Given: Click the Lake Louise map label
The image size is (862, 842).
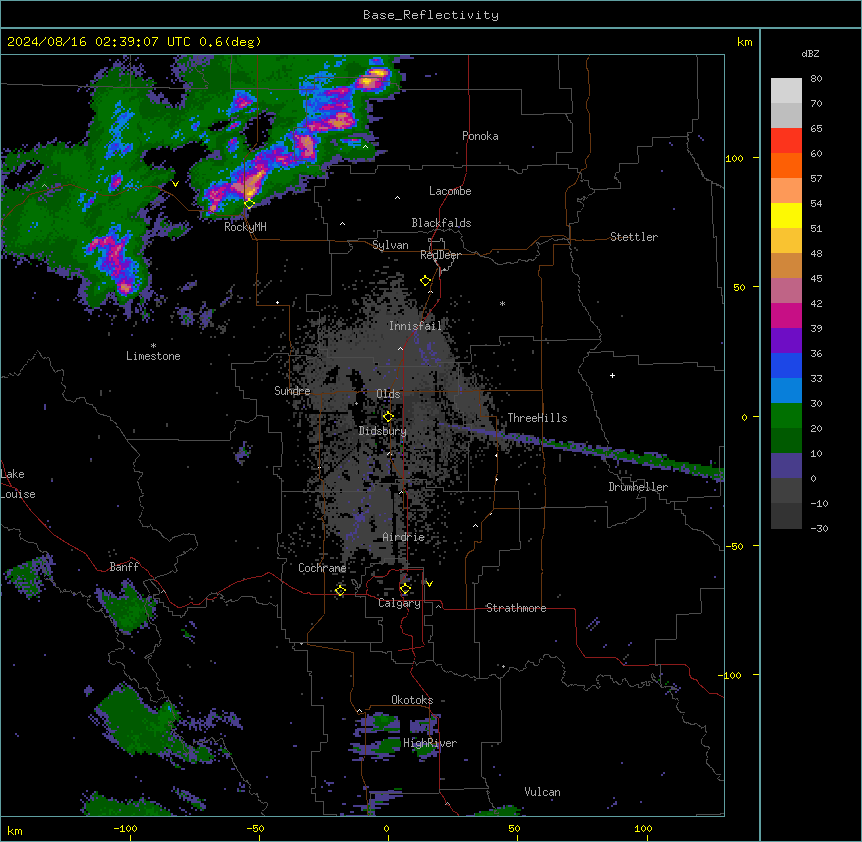Looking at the screenshot, I should pos(18,484).
